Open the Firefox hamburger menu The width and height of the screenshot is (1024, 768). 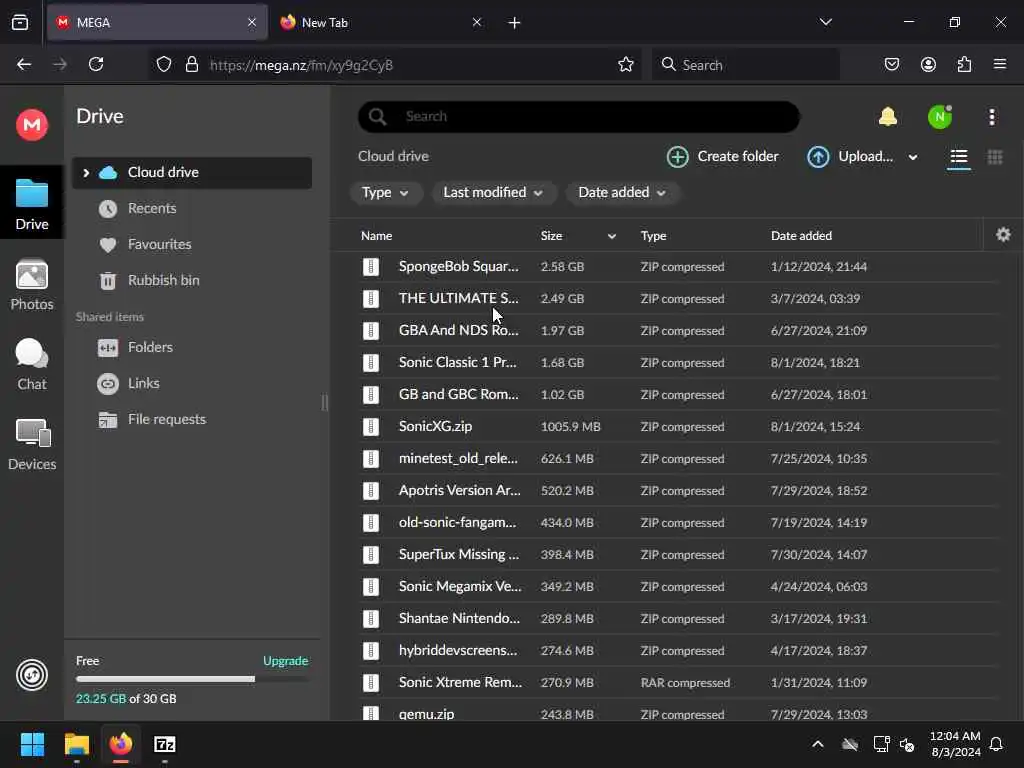(x=1000, y=64)
